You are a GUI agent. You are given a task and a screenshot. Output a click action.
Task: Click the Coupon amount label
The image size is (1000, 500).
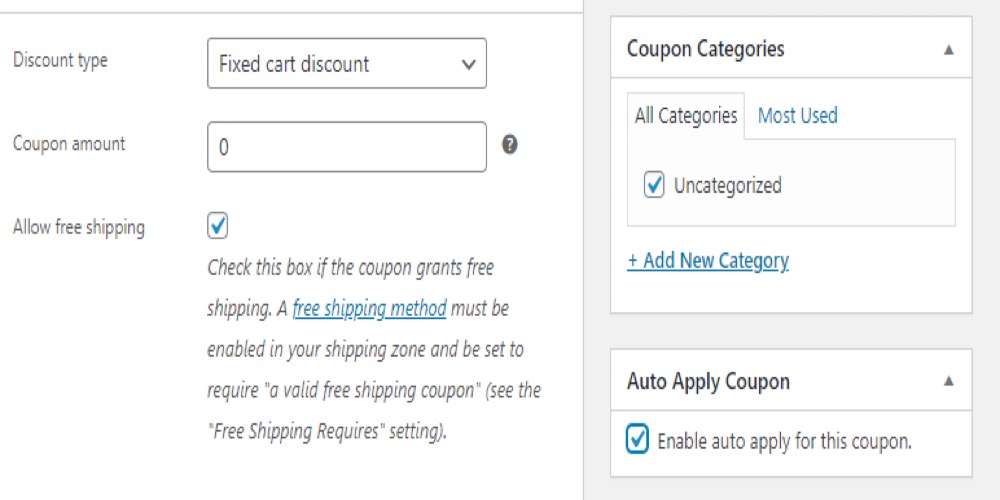(69, 144)
